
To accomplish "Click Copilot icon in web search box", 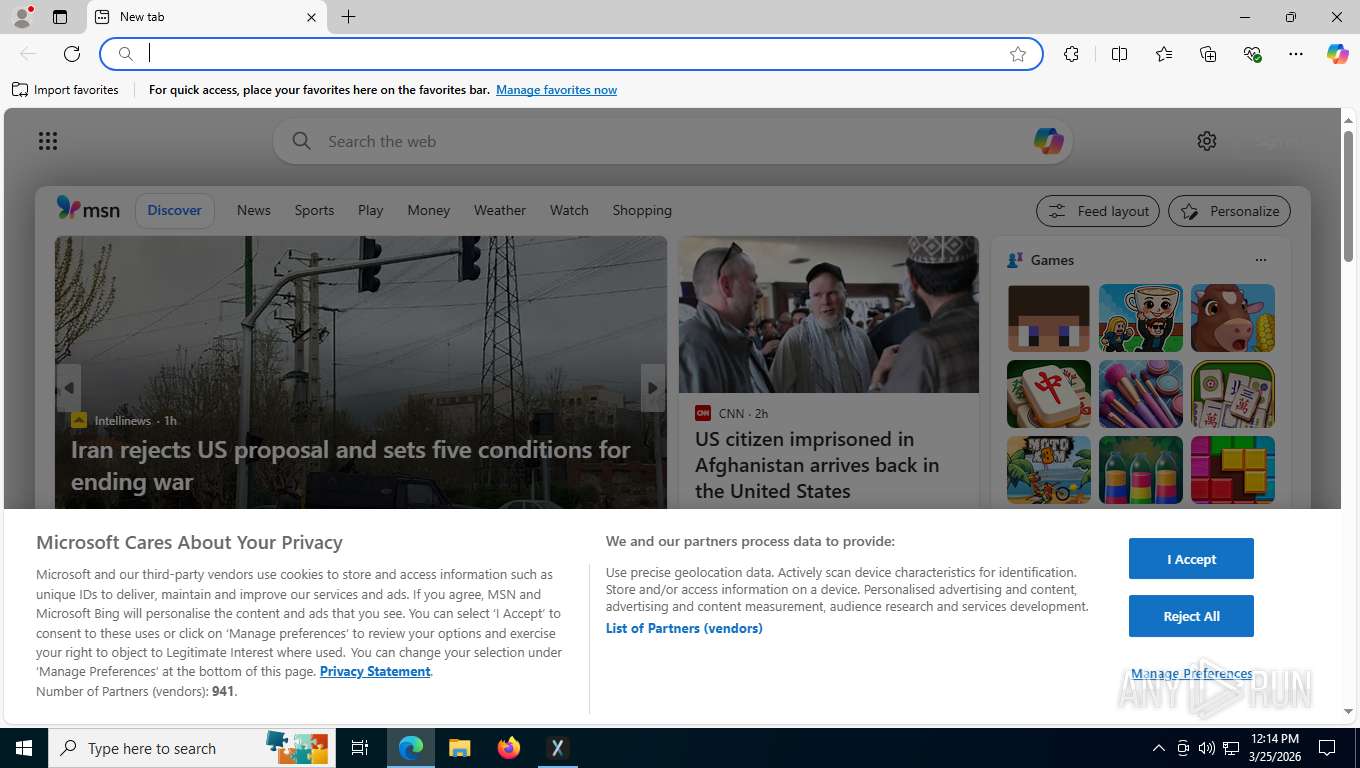I will (1048, 141).
